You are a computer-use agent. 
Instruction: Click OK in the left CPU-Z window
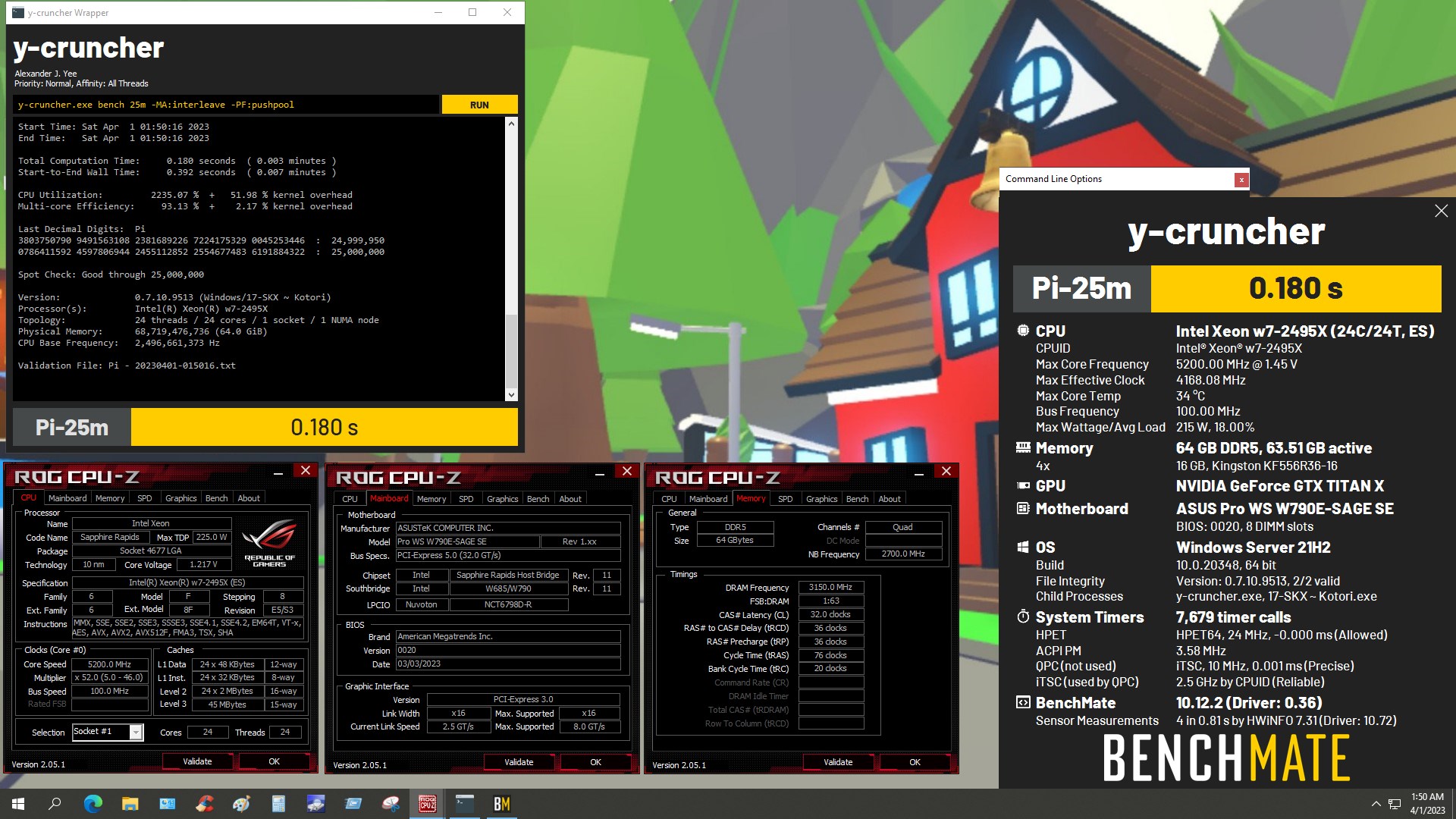pyautogui.click(x=275, y=761)
